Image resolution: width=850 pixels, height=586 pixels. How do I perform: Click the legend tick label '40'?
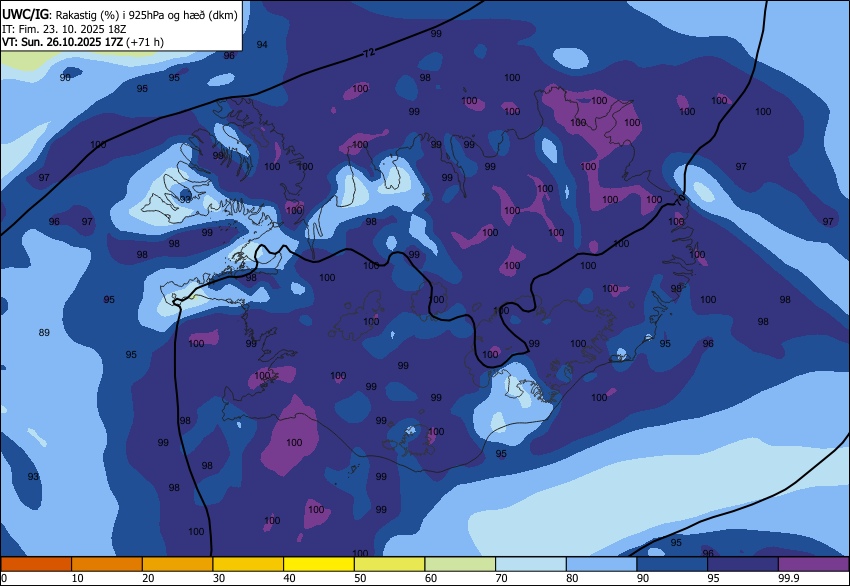(x=289, y=578)
